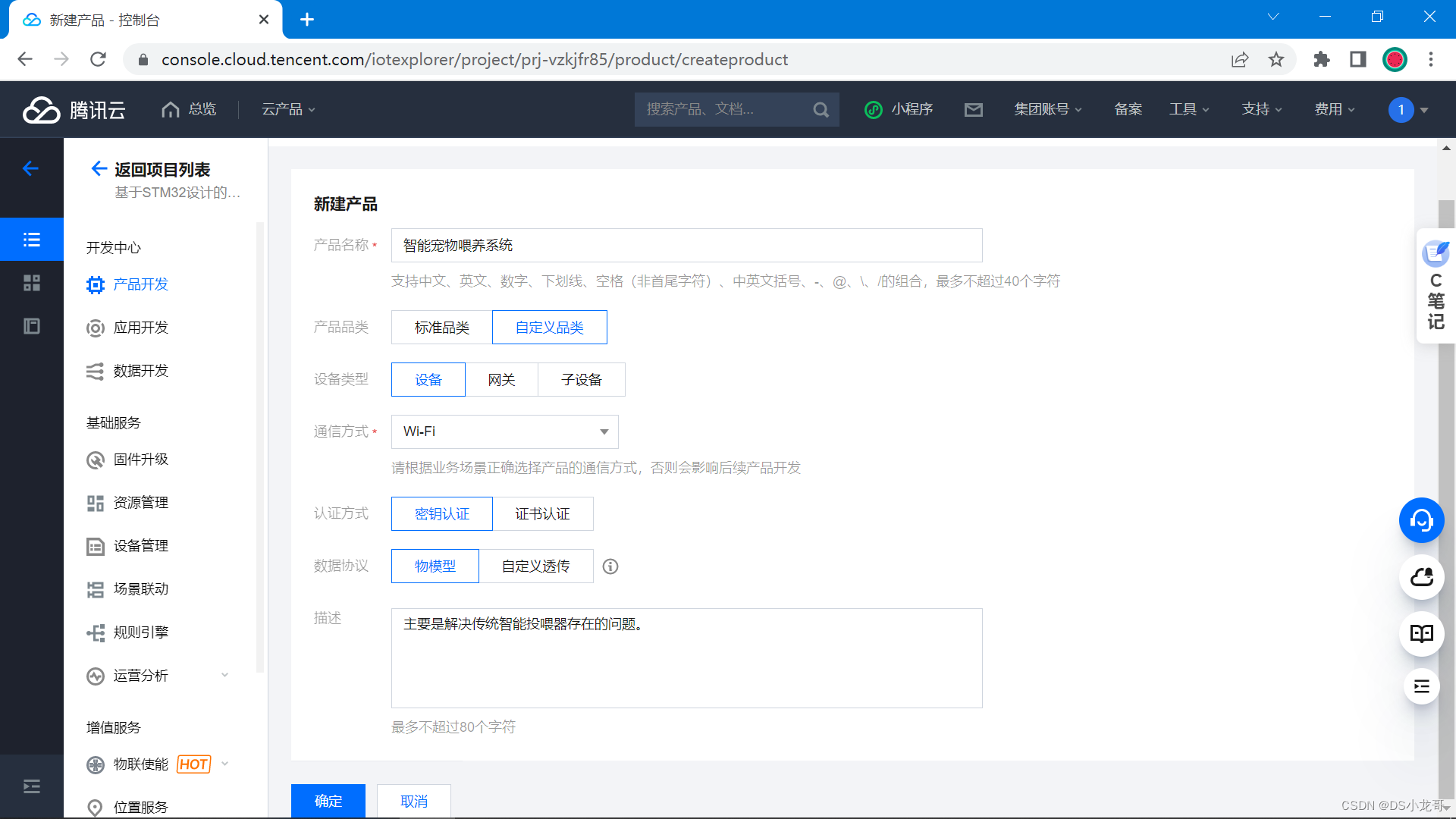Click the Tencent Cloud logo
The image size is (1456, 819).
tap(74, 110)
